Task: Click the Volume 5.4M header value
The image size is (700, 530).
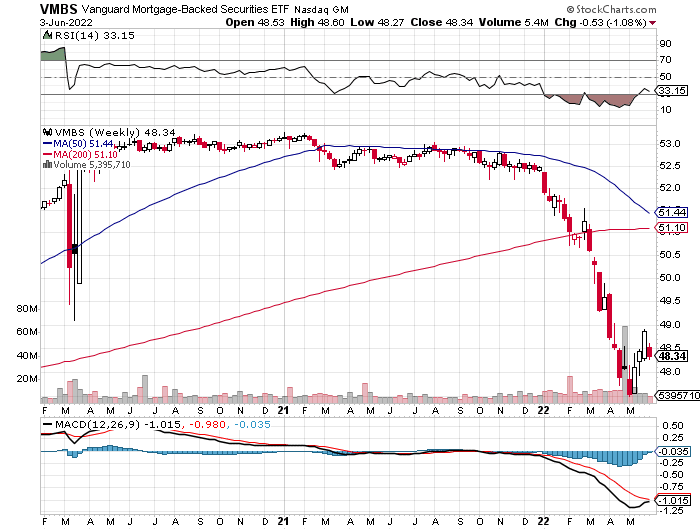Action: pyautogui.click(x=513, y=22)
